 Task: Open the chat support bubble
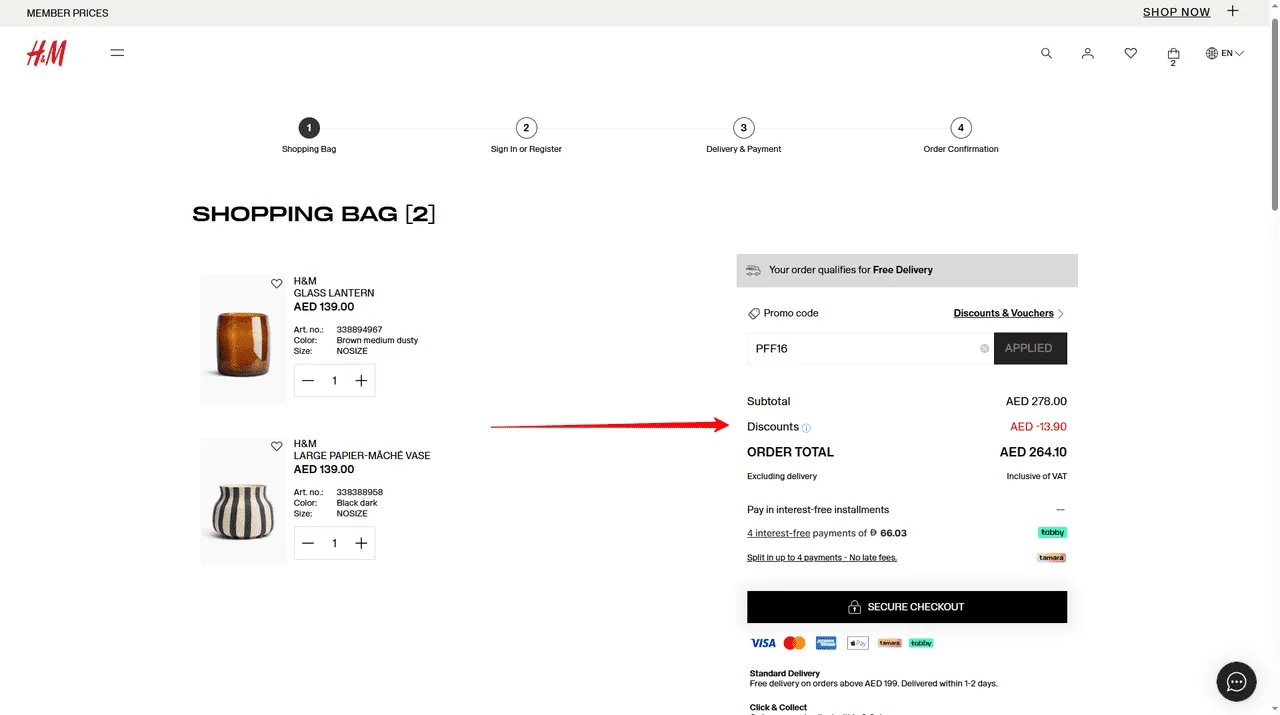point(1236,681)
